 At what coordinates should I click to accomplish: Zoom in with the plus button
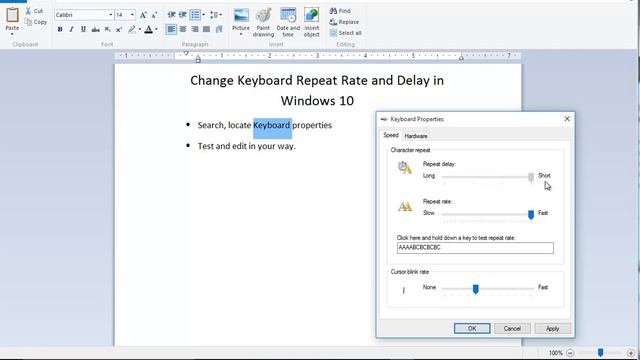(x=631, y=353)
